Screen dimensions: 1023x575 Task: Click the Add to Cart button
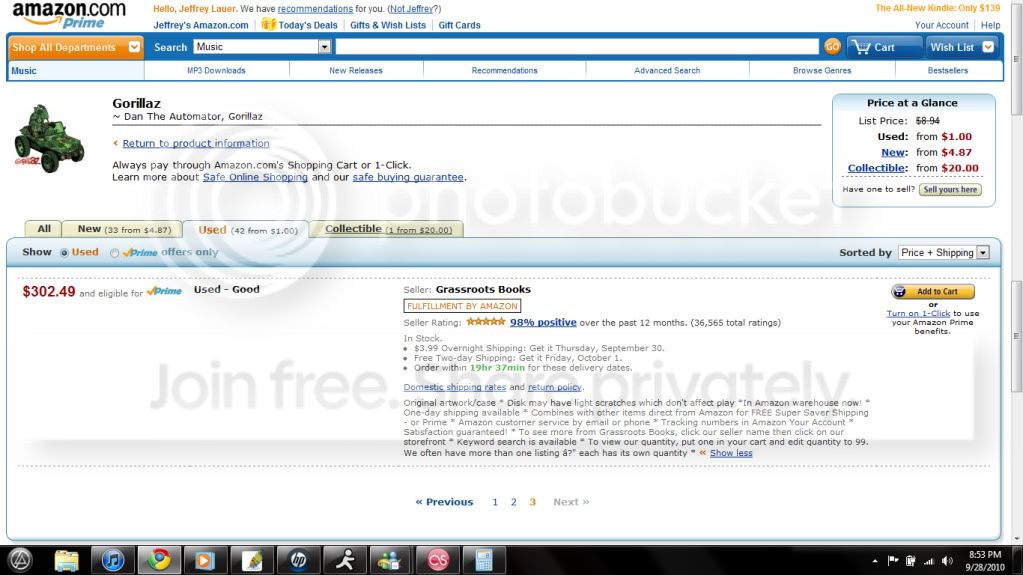click(932, 292)
